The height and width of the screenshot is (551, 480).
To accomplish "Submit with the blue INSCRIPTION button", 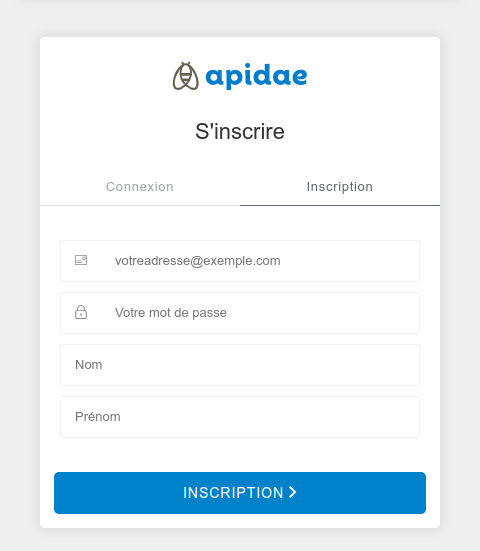I will (240, 493).
